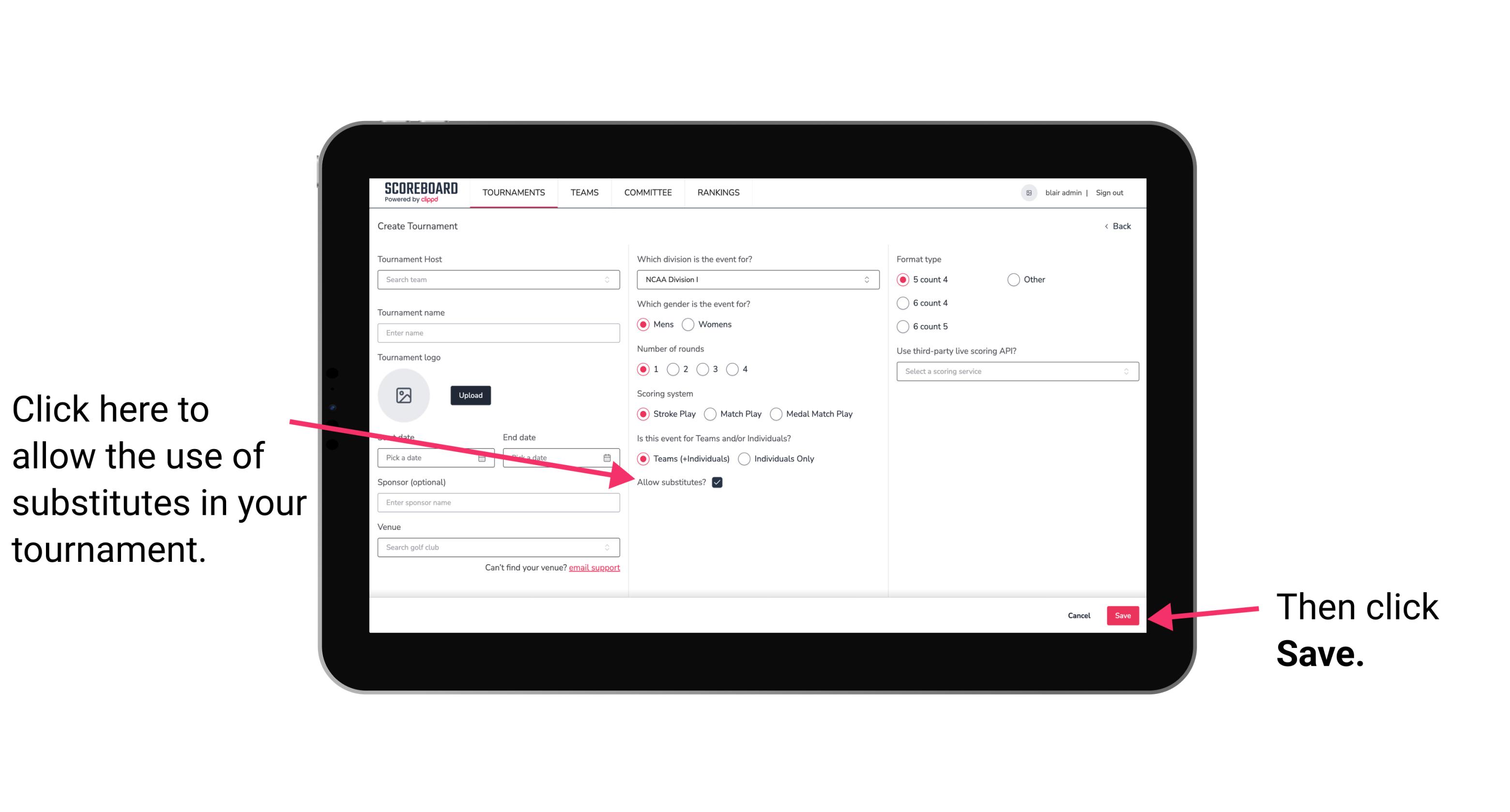Click the NCAA Division I dropdown arrow
1510x812 pixels.
pos(870,280)
